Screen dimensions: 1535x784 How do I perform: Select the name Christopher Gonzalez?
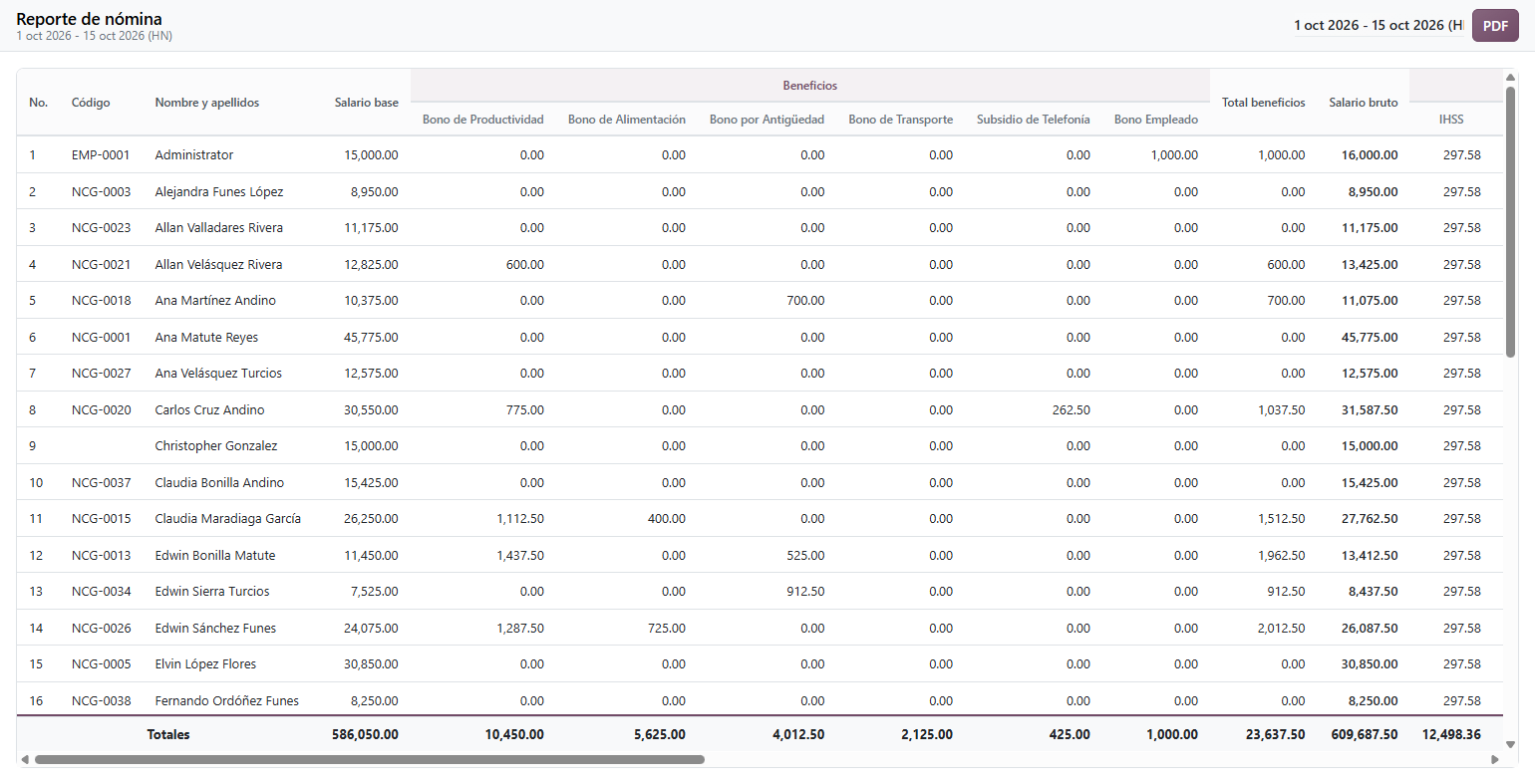tap(215, 446)
